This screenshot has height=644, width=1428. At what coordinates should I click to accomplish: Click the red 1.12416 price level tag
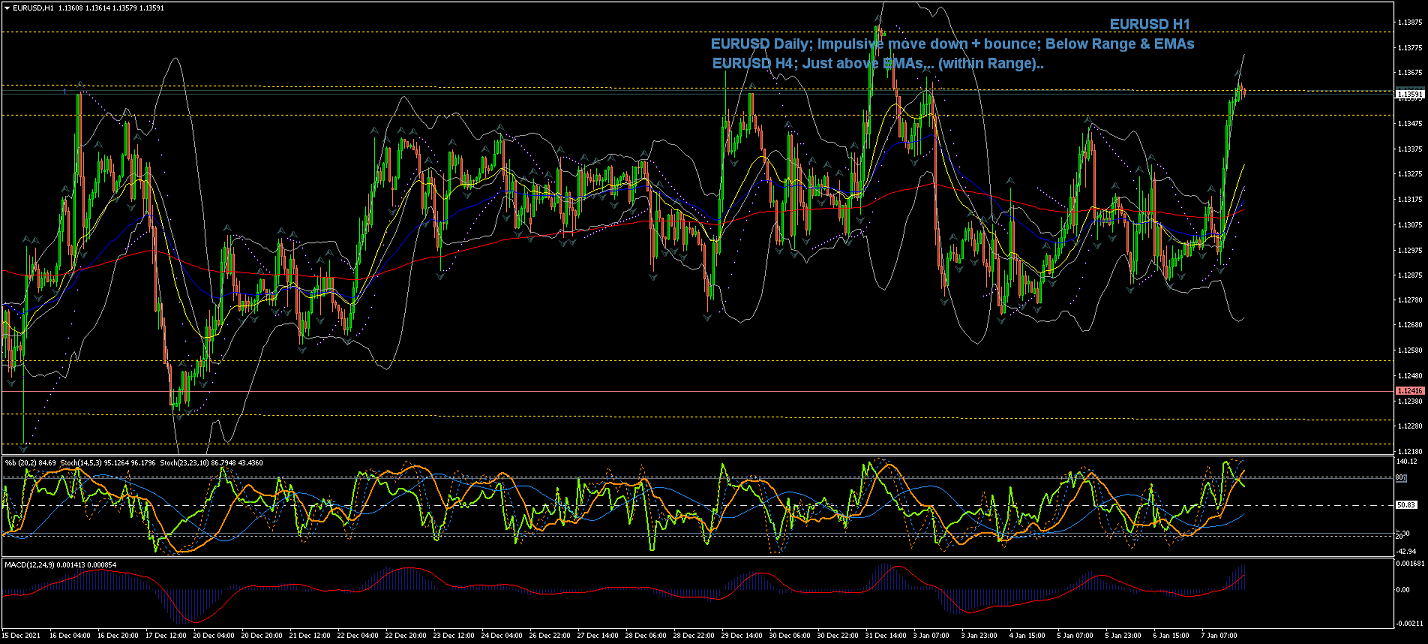[1410, 390]
